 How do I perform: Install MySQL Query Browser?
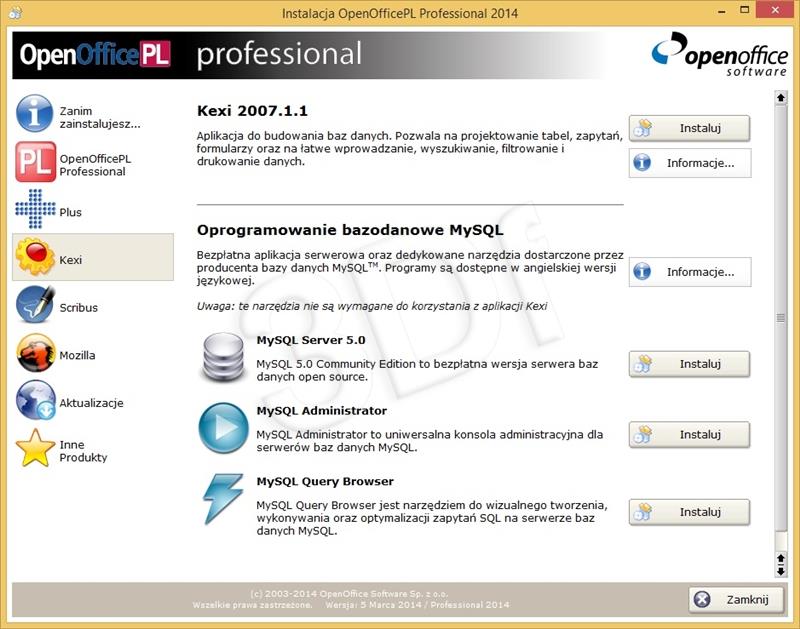[x=689, y=512]
